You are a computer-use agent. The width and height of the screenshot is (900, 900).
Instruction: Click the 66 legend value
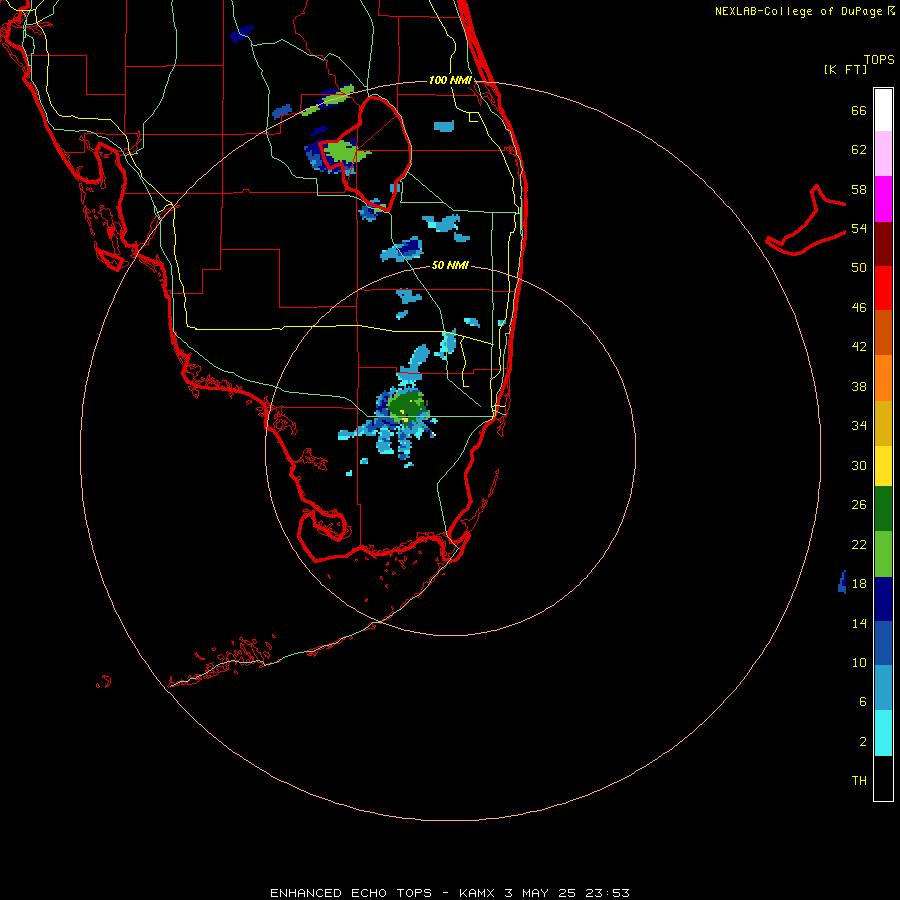point(859,110)
